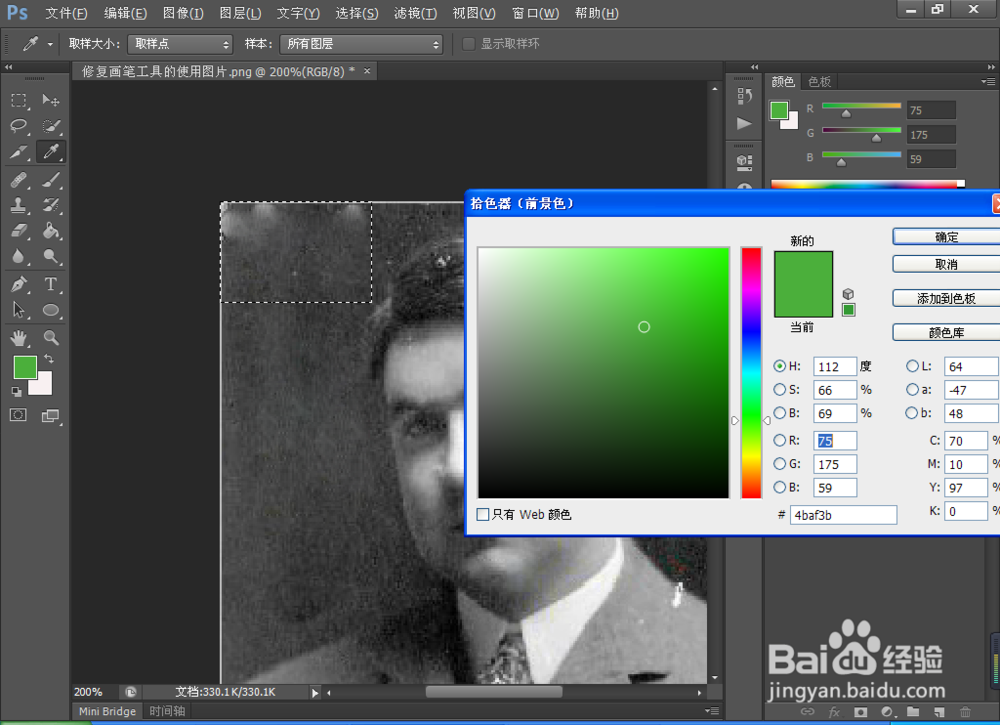
Task: Toggle Quick Mask mode
Action: 18,415
